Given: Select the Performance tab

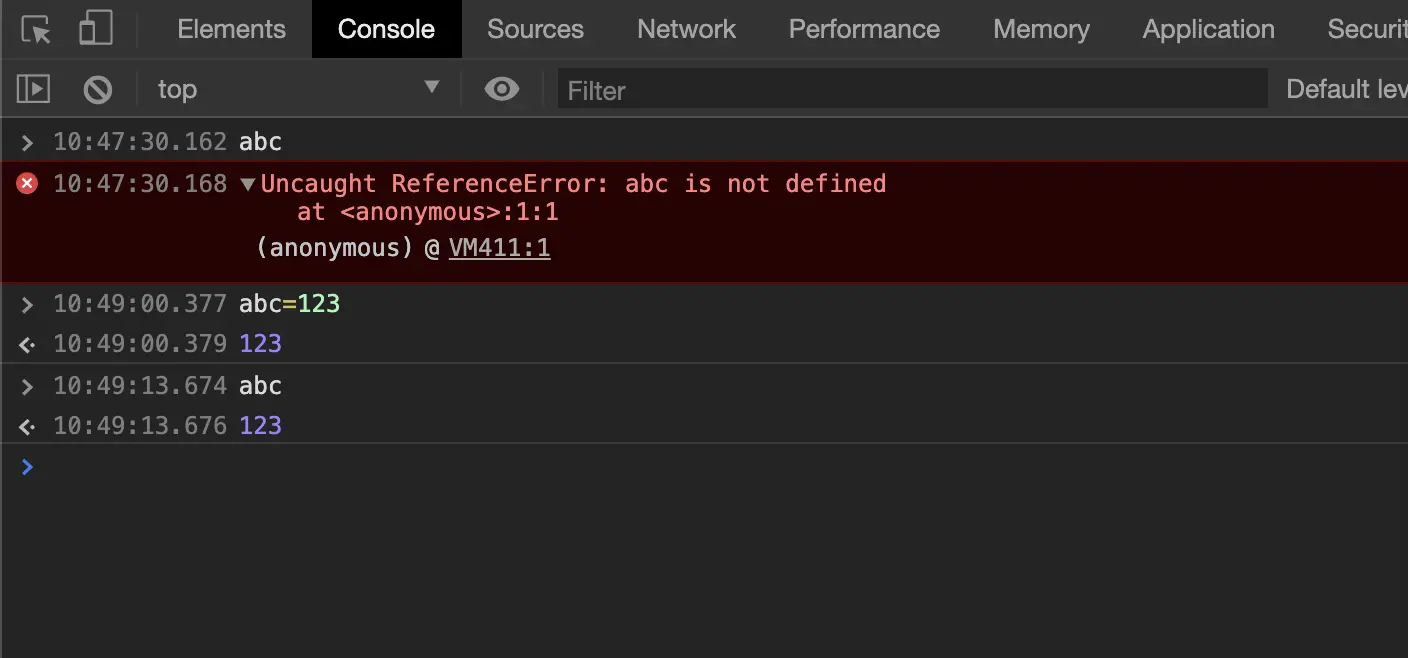Looking at the screenshot, I should click(x=864, y=30).
